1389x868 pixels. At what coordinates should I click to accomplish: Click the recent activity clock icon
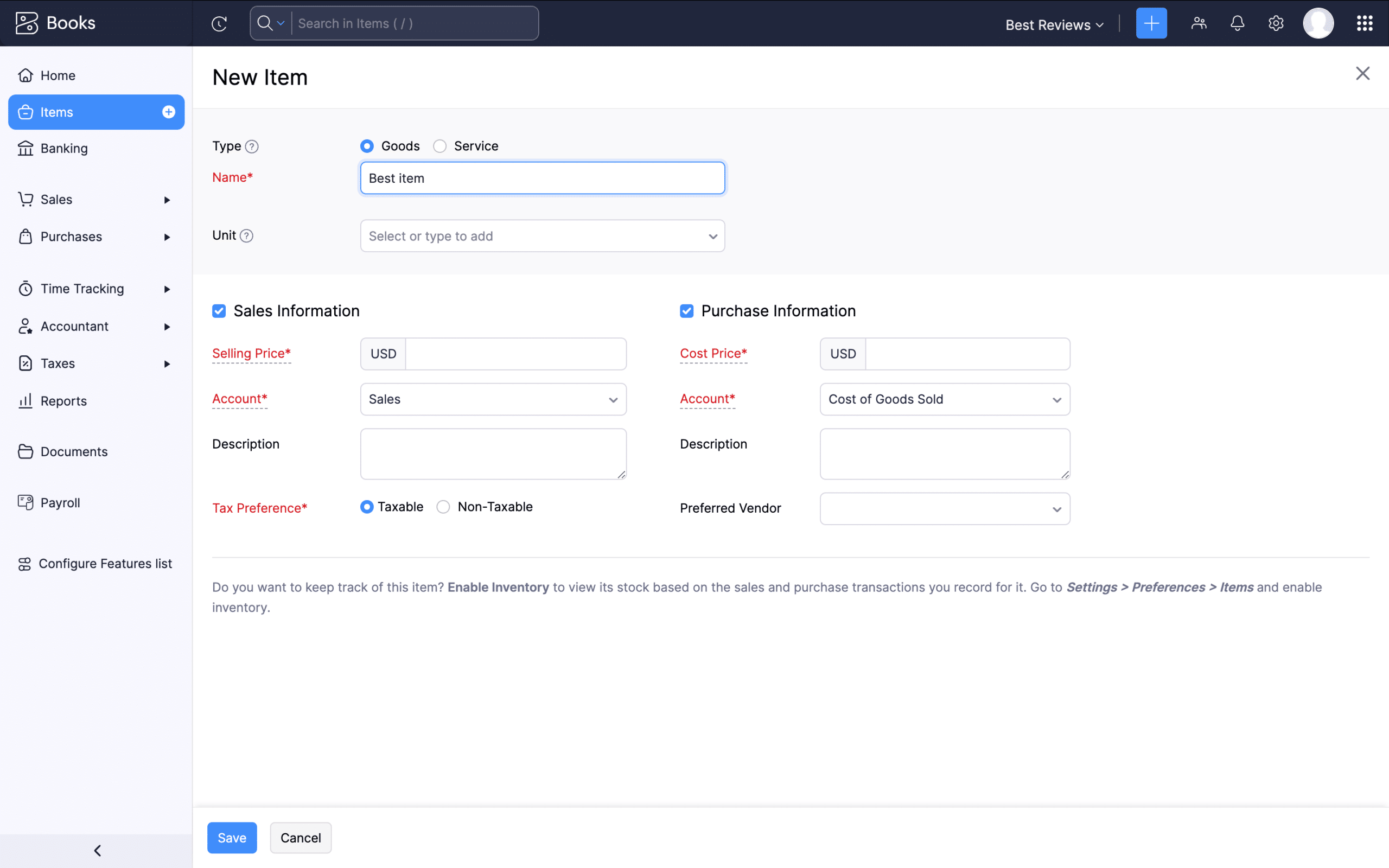point(219,23)
